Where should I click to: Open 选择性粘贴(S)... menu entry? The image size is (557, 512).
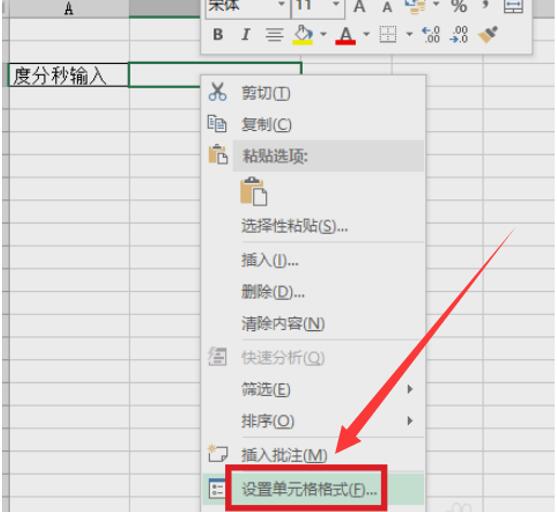(x=294, y=226)
